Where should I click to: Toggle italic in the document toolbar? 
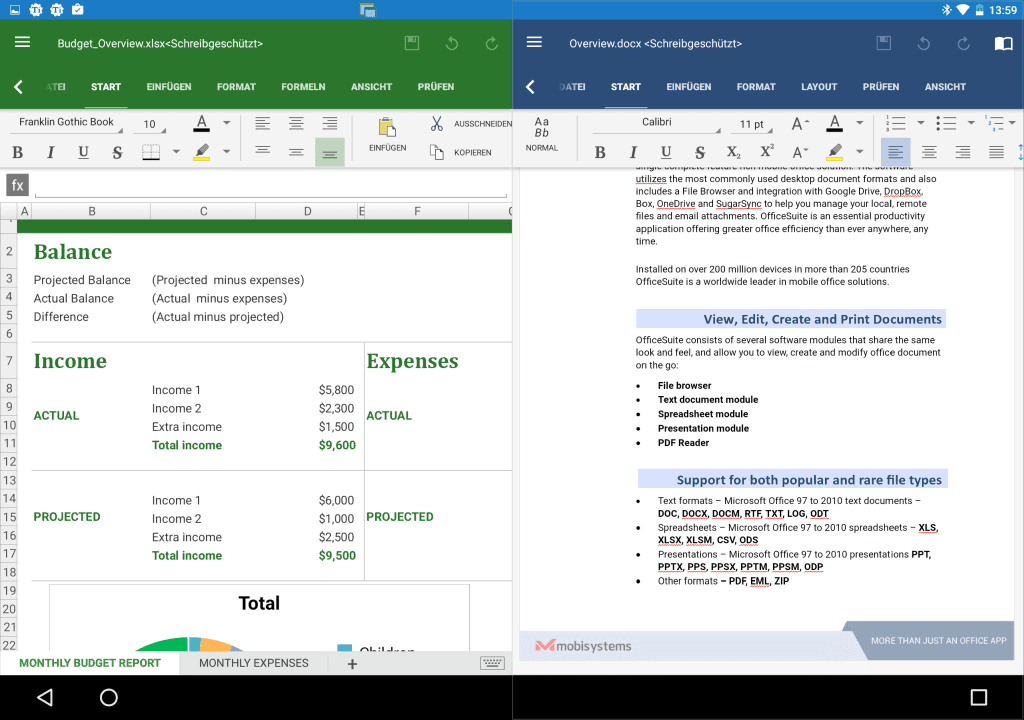pyautogui.click(x=633, y=152)
